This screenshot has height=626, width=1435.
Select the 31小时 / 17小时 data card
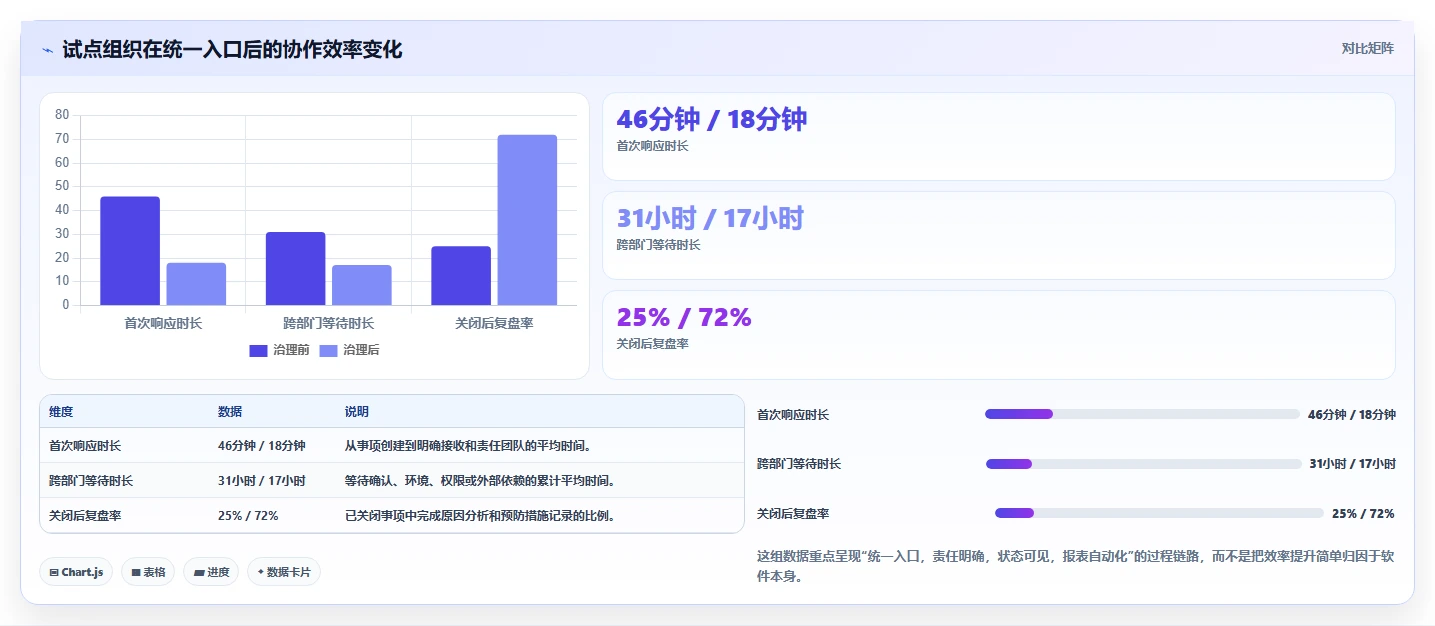tap(998, 235)
